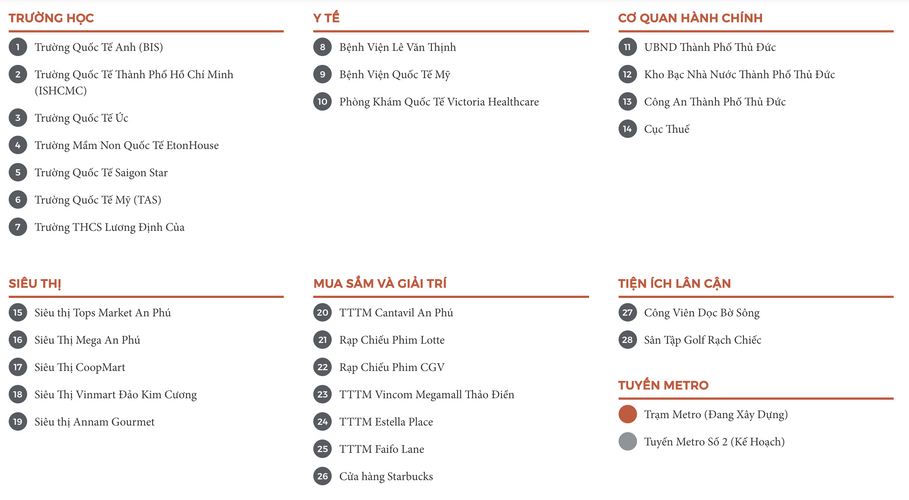909x500 pixels.
Task: Select TTTM Vincom Megamall Thảo Điền
Action: (x=427, y=394)
